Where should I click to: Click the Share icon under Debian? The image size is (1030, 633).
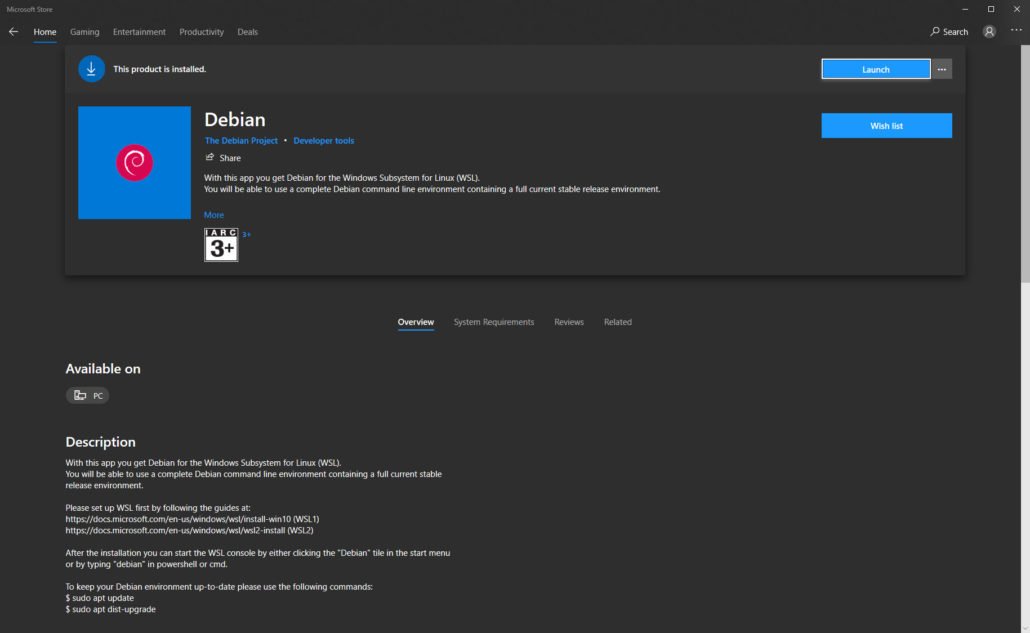[x=210, y=158]
